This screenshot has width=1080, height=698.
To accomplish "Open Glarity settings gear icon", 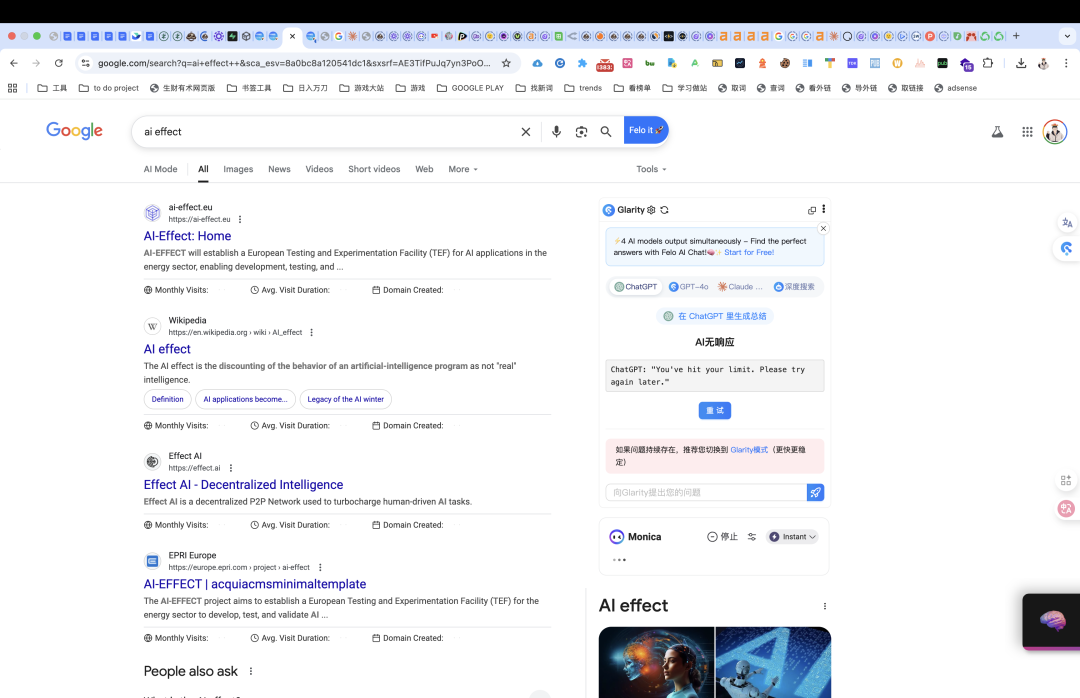I will (x=651, y=209).
